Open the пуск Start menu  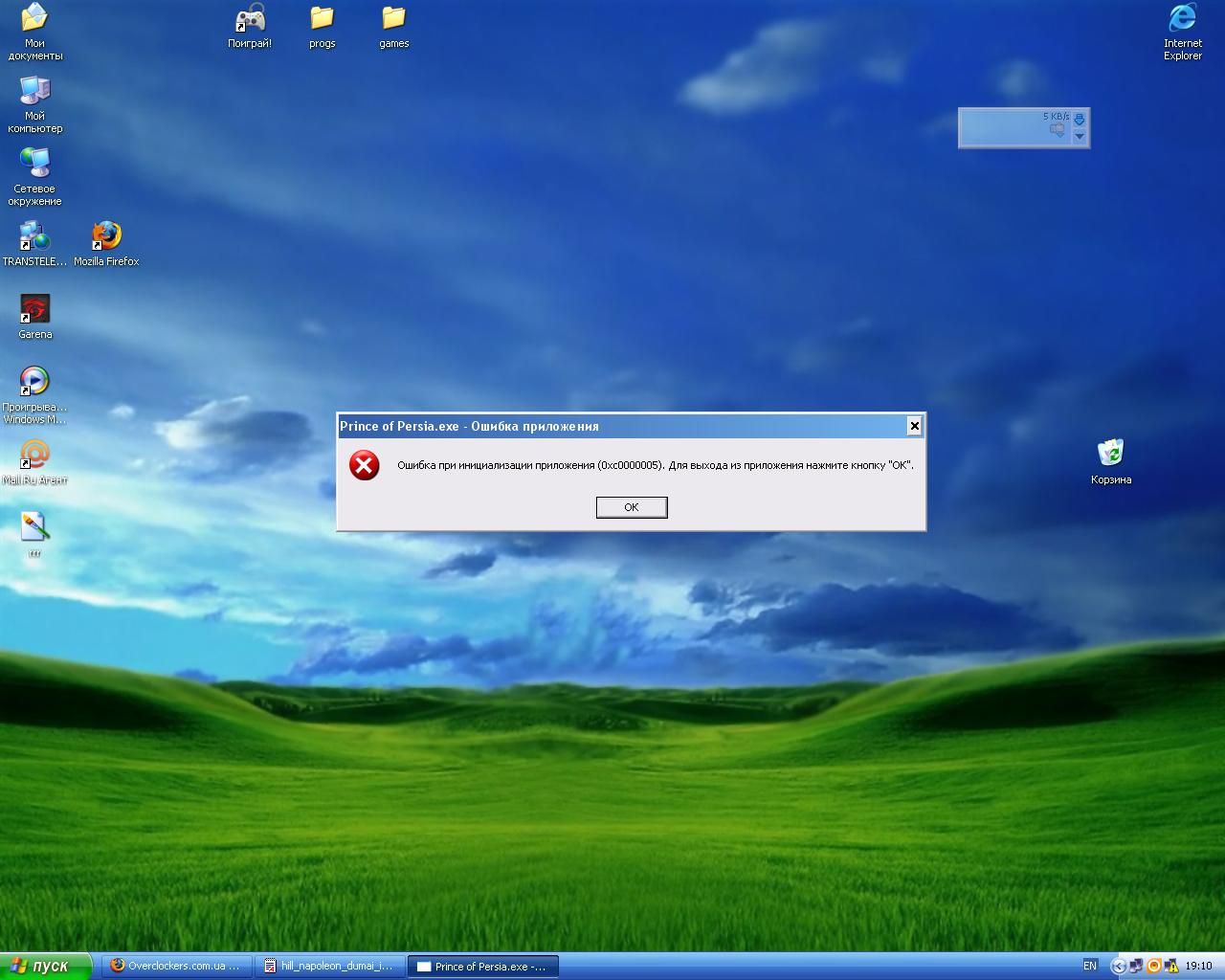click(46, 966)
